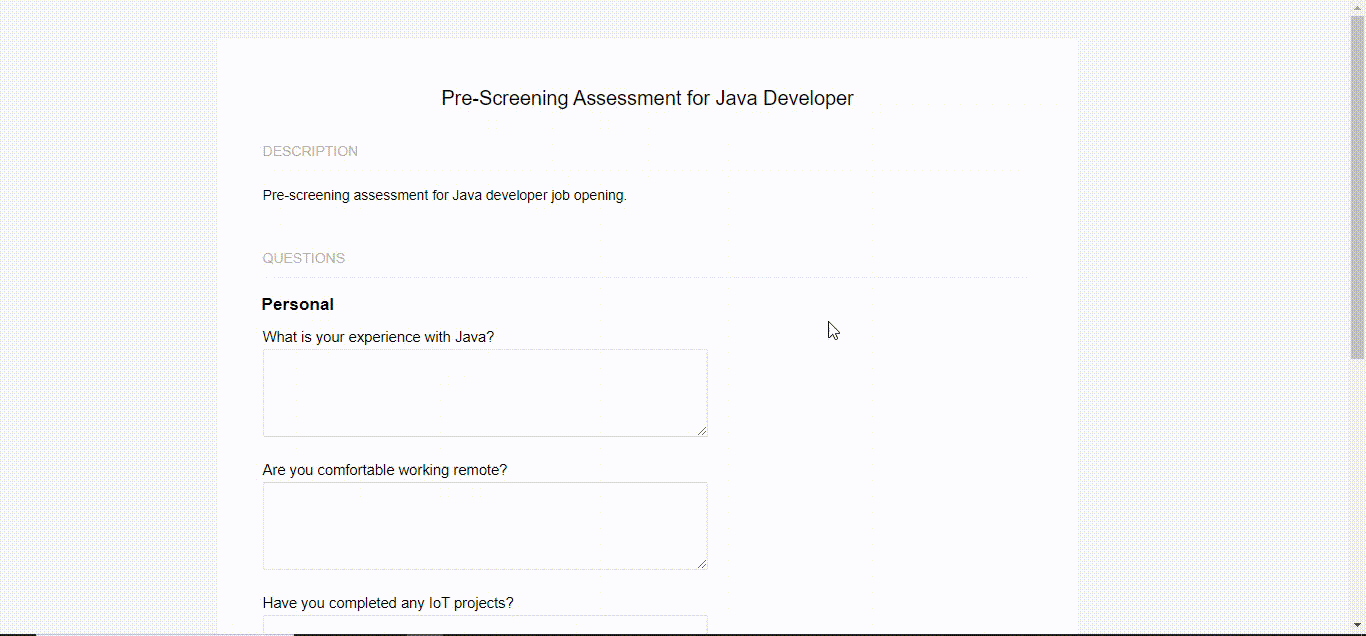1366x636 pixels.
Task: Click inside the IoT projects answer box
Action: tap(484, 626)
